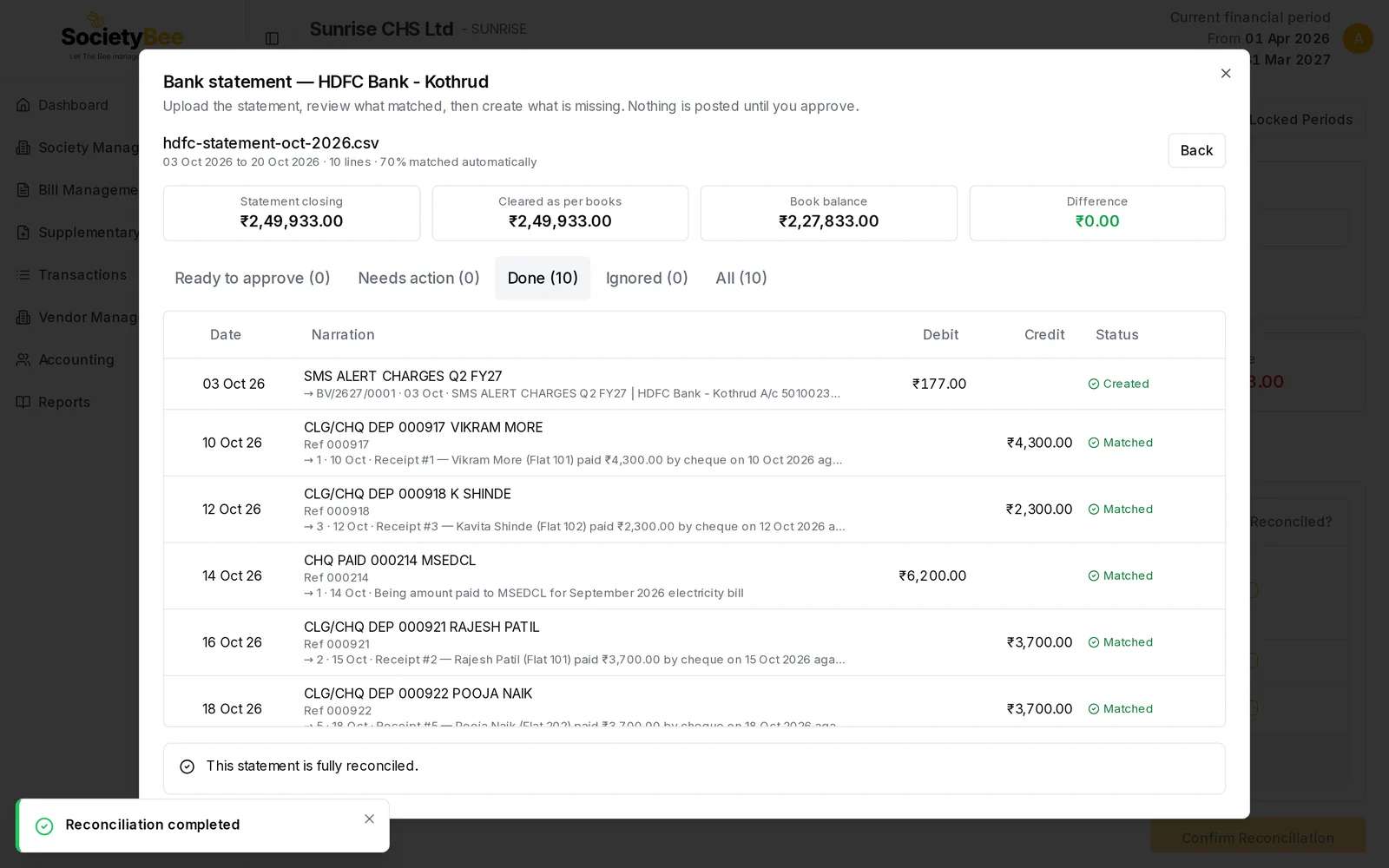This screenshot has height=868, width=1389.
Task: Click the Difference ₹0.00 value
Action: click(x=1097, y=221)
